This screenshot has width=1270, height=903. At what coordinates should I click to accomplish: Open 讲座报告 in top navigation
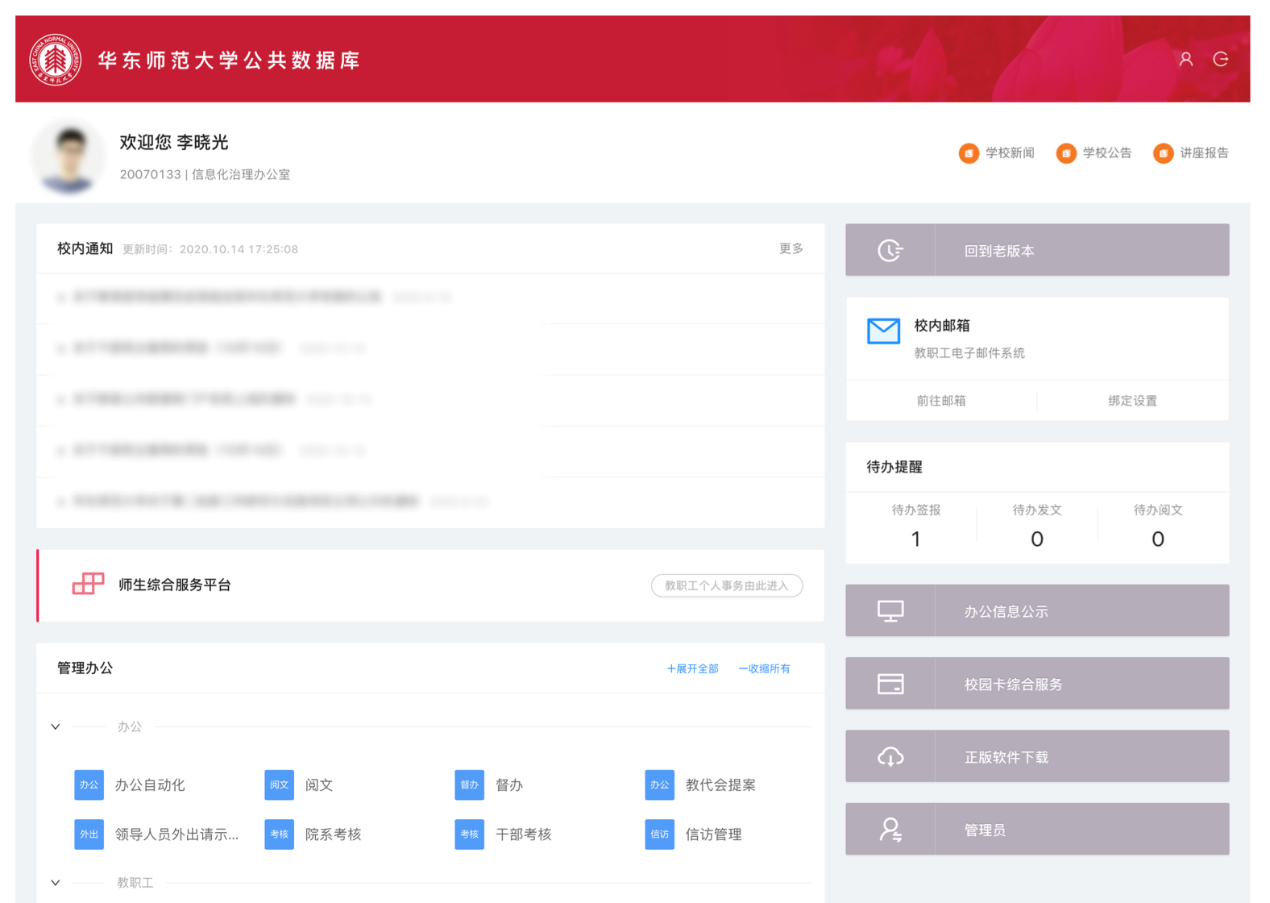[x=1191, y=153]
